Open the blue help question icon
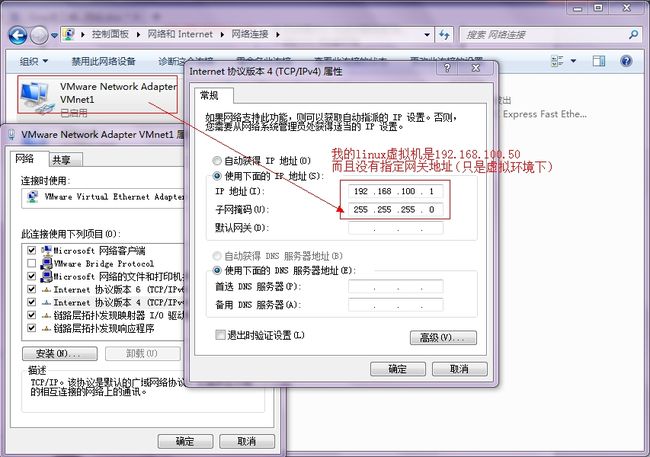This screenshot has width=650, height=457. point(626,61)
